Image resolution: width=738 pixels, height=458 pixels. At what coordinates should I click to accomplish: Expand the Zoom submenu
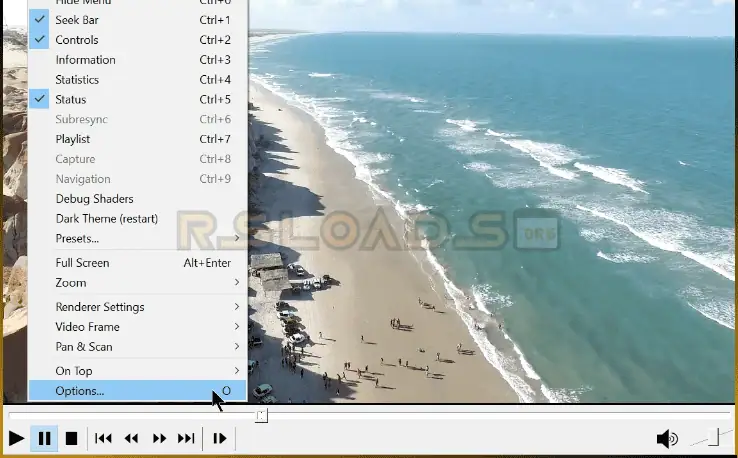[x=137, y=282]
